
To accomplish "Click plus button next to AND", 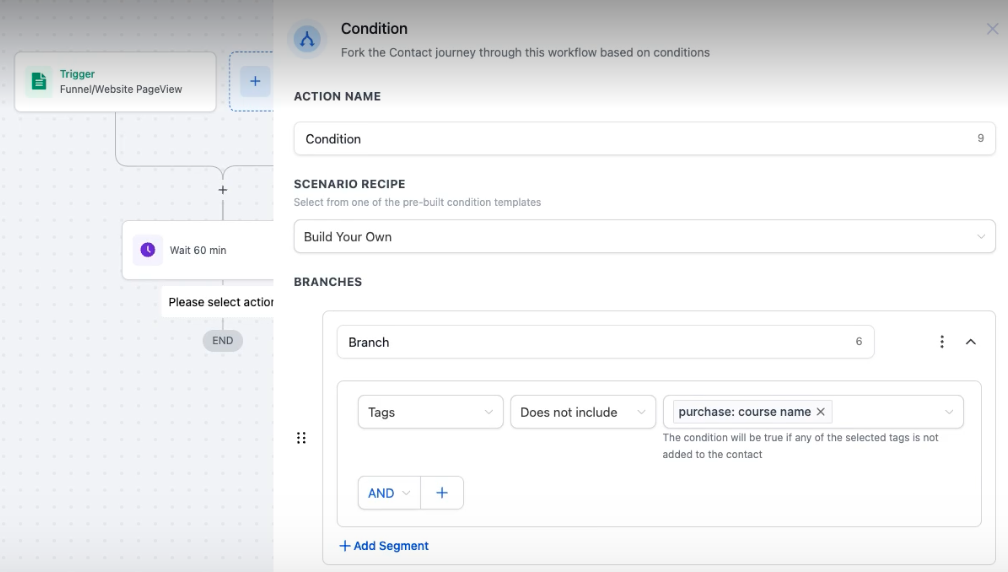I will coord(442,493).
